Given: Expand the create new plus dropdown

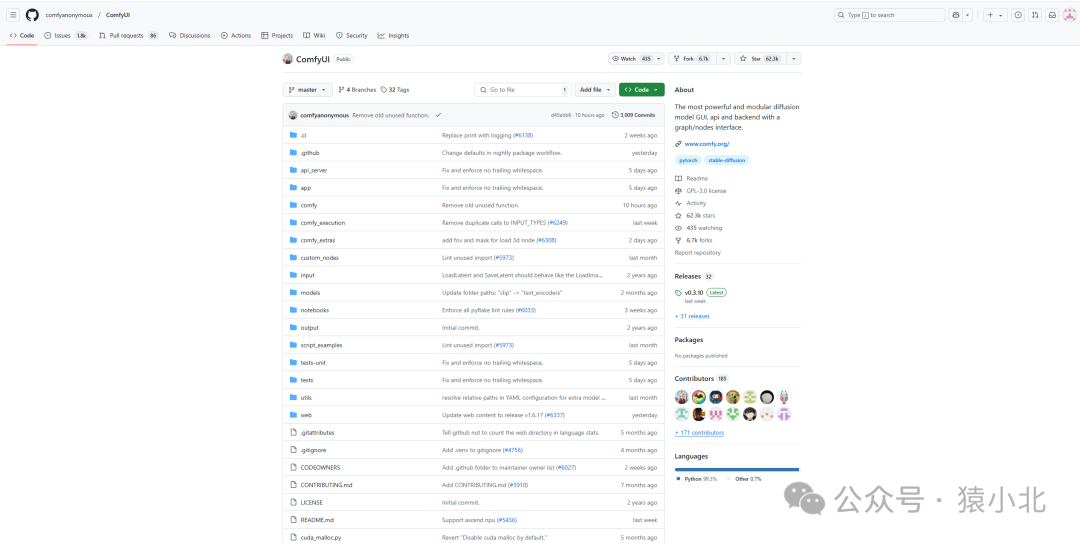Looking at the screenshot, I should [x=995, y=14].
